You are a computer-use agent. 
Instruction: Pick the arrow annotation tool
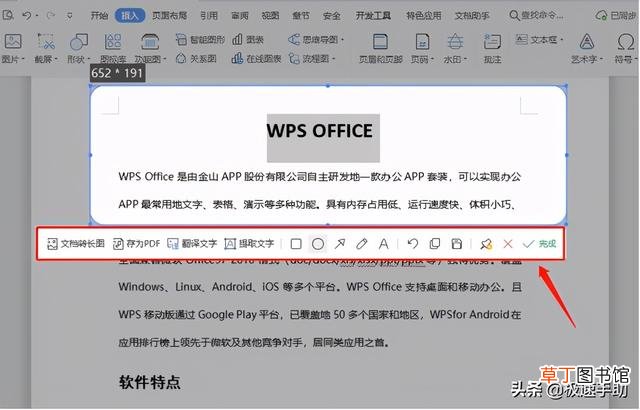[x=340, y=244]
